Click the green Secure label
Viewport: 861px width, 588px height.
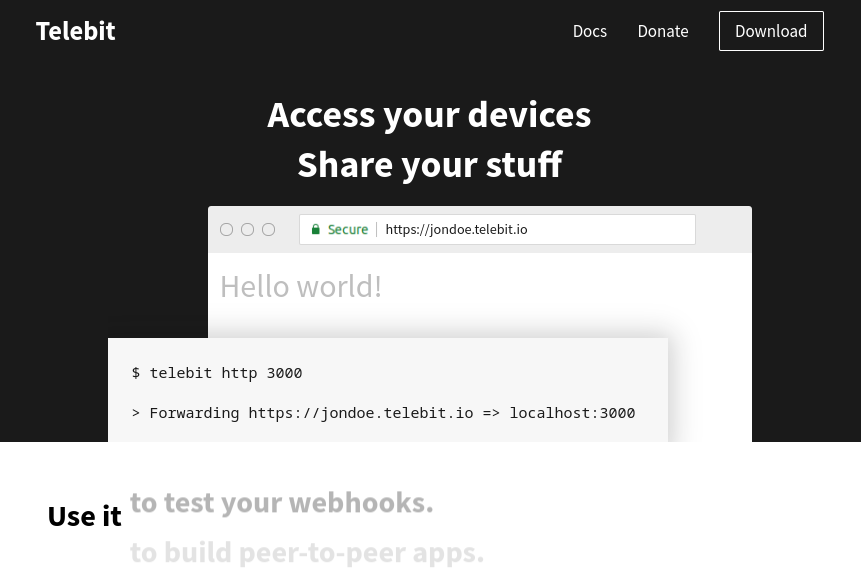click(348, 229)
